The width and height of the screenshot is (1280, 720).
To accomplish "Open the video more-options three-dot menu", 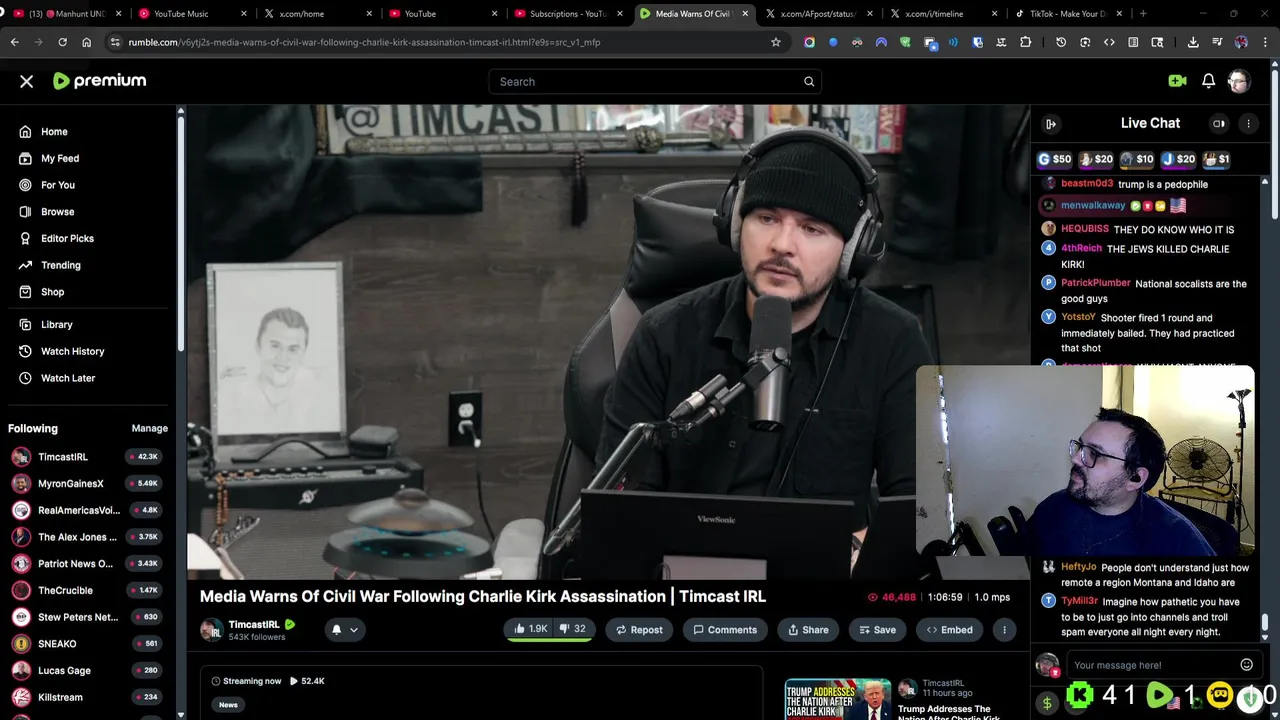I will (1004, 630).
